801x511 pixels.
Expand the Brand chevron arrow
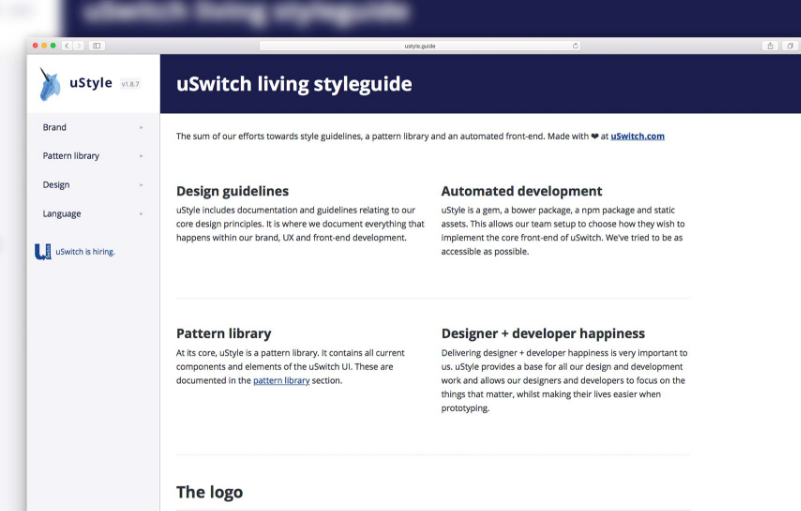point(141,127)
